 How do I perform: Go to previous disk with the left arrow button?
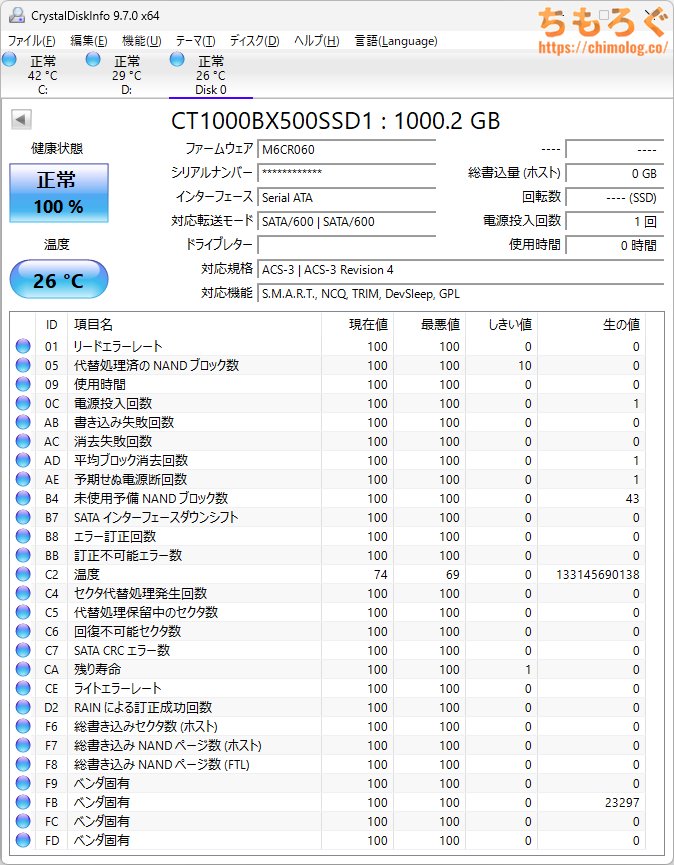click(x=22, y=119)
